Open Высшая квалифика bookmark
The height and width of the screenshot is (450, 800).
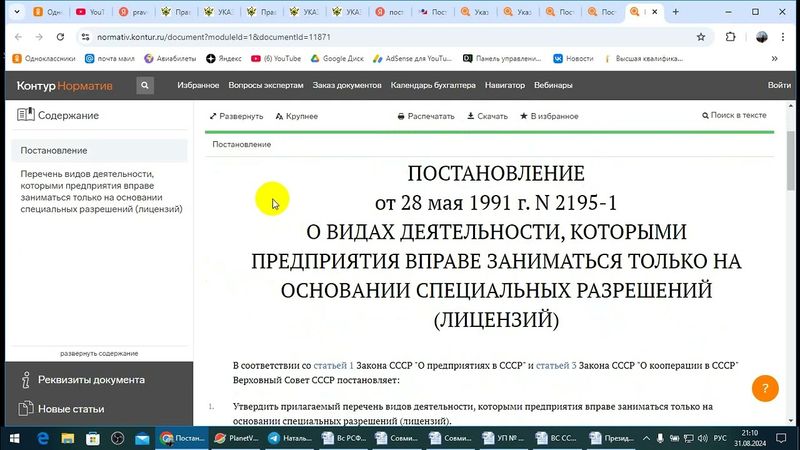tap(643, 59)
